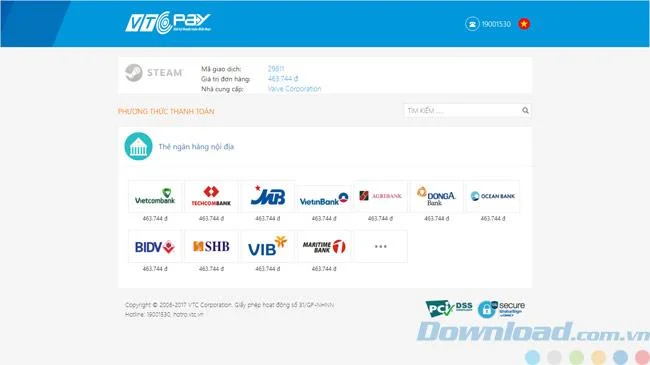Click amount under BIDV
This screenshot has width=650, height=365.
pos(155,269)
